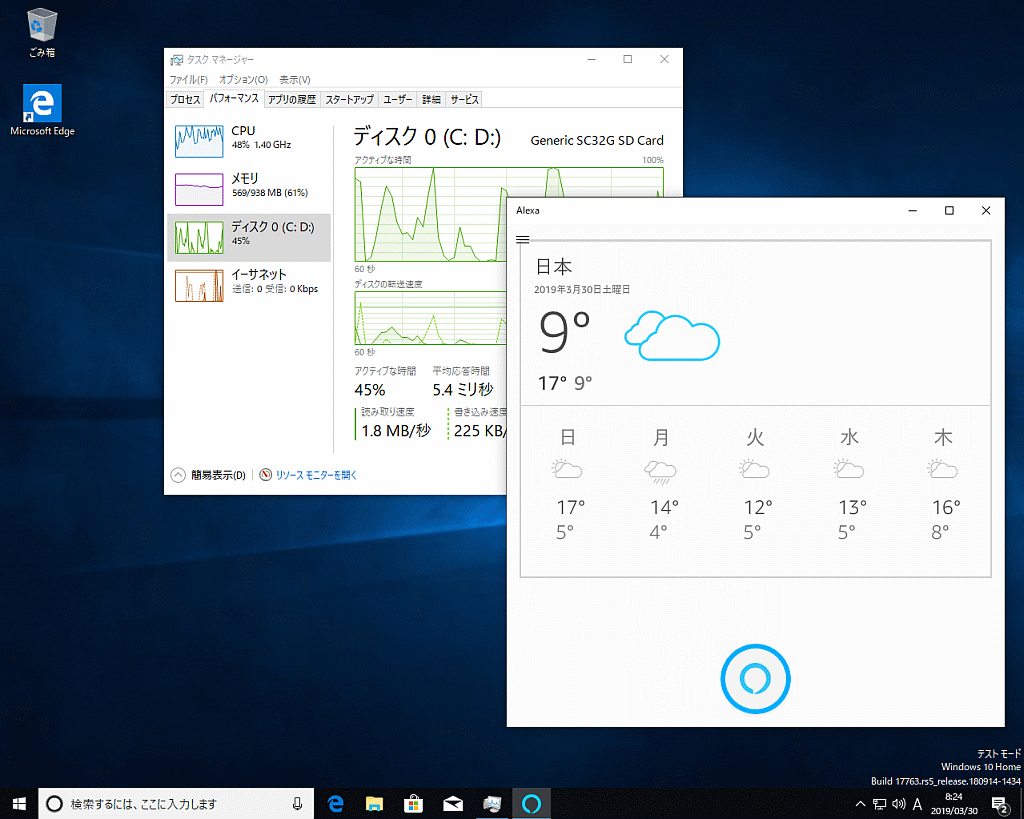Viewport: 1024px width, 819px height.
Task: Switch to the プロセス tab
Action: [185, 99]
